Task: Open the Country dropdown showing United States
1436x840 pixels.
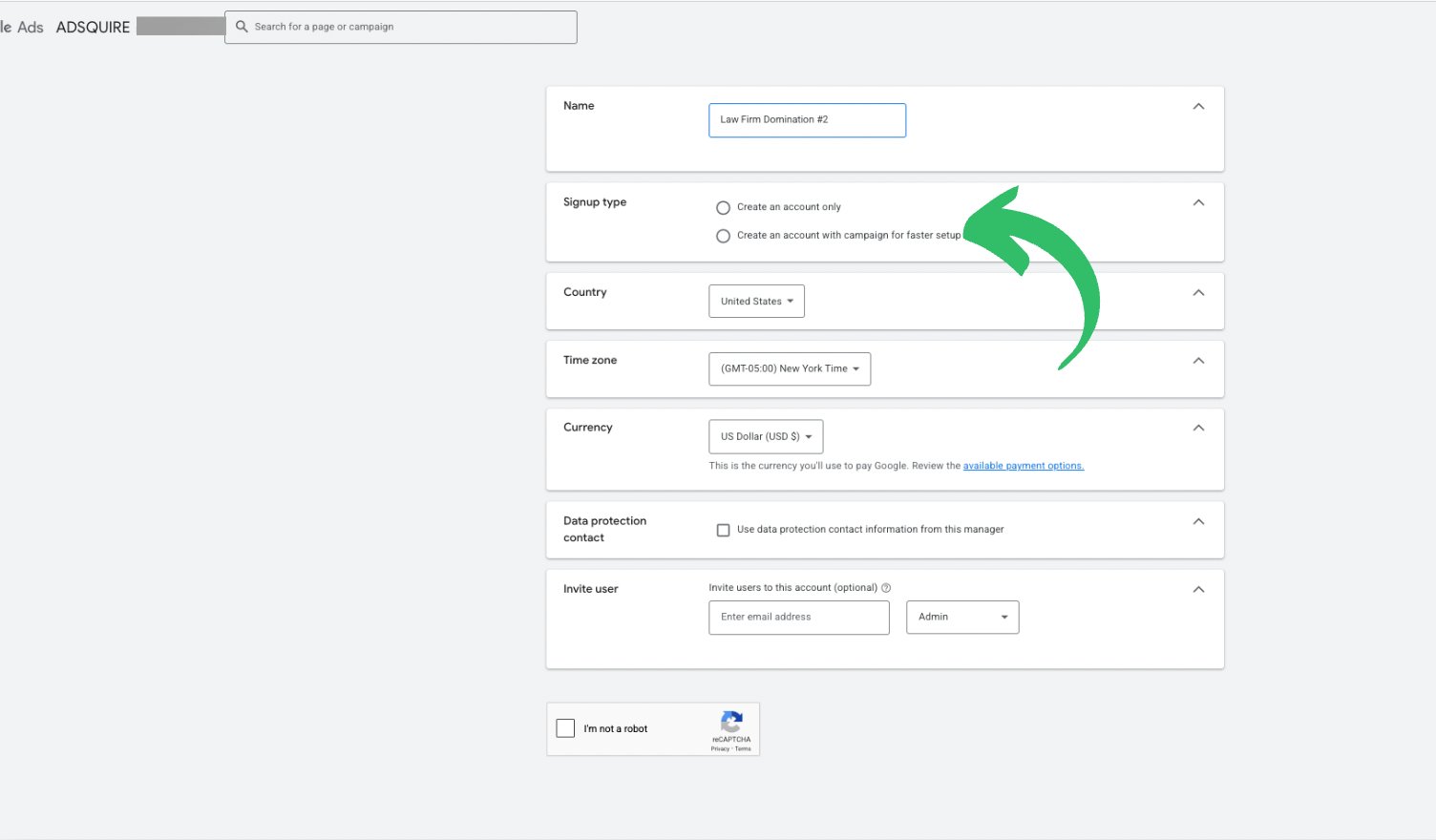Action: click(756, 301)
